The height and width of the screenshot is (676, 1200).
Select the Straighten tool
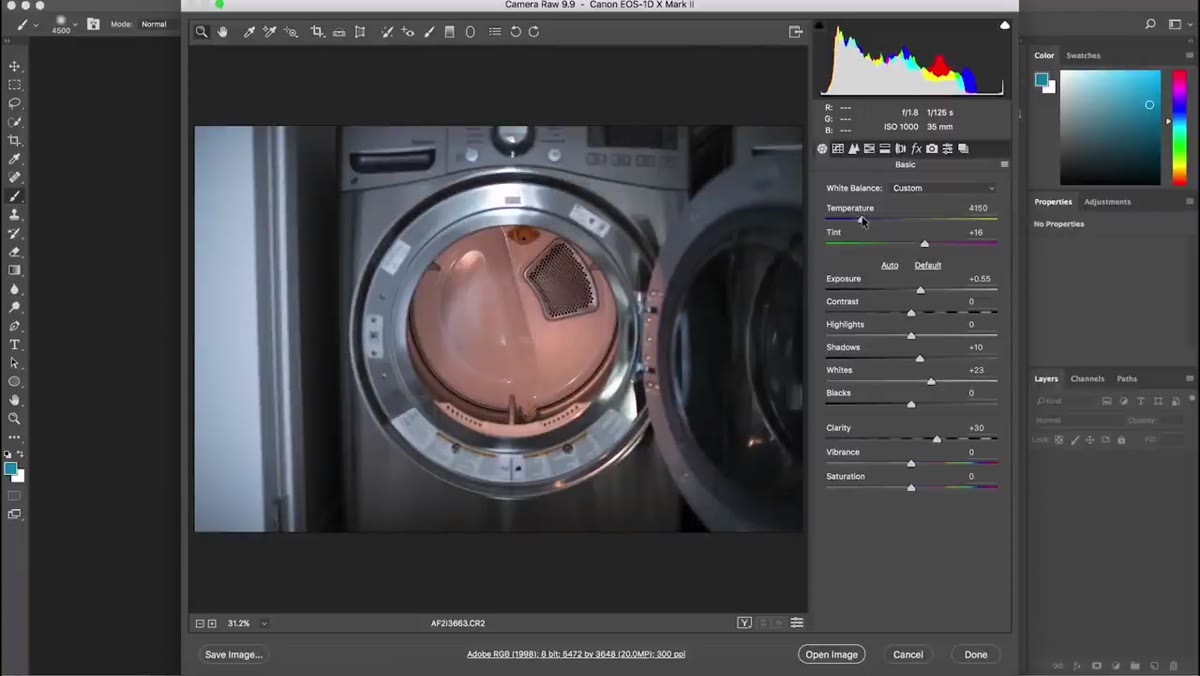[339, 32]
